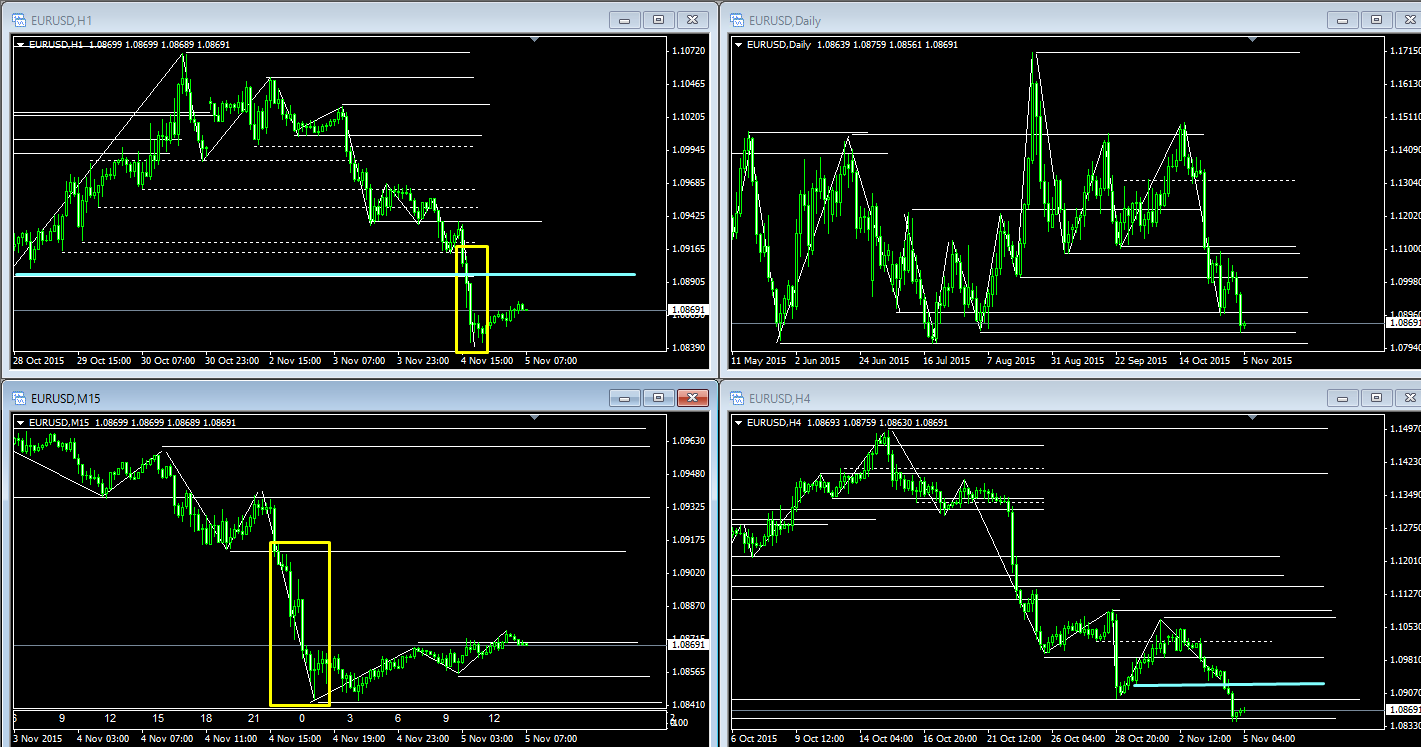
Task: Click the 1.08691 price label on M15 chart
Action: coord(691,646)
